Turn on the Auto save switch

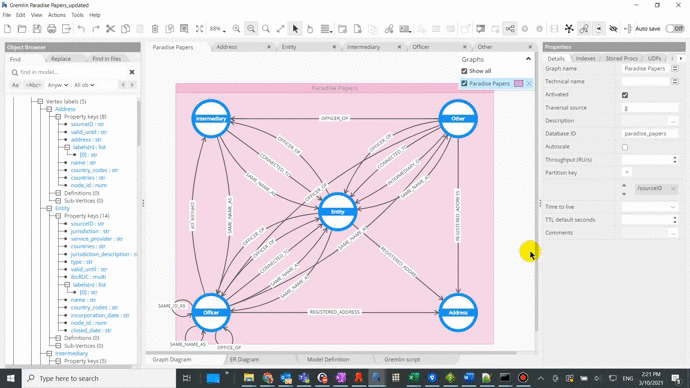[674, 29]
